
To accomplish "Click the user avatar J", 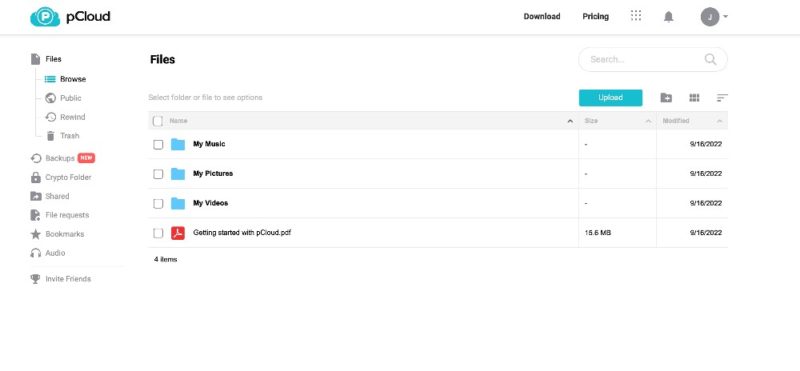I will coord(710,17).
